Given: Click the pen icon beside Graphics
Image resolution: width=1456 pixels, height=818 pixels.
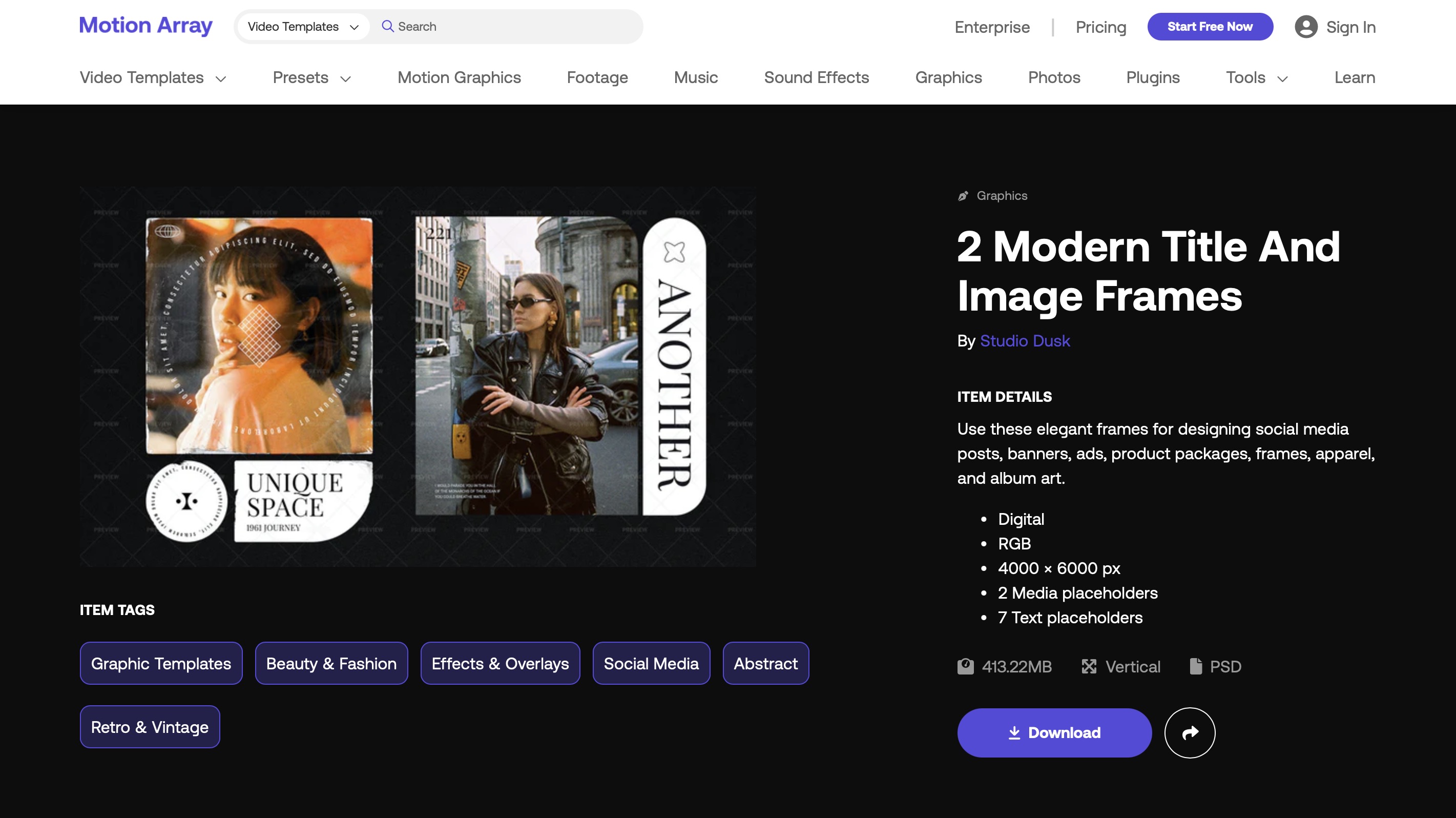Looking at the screenshot, I should click(x=963, y=196).
